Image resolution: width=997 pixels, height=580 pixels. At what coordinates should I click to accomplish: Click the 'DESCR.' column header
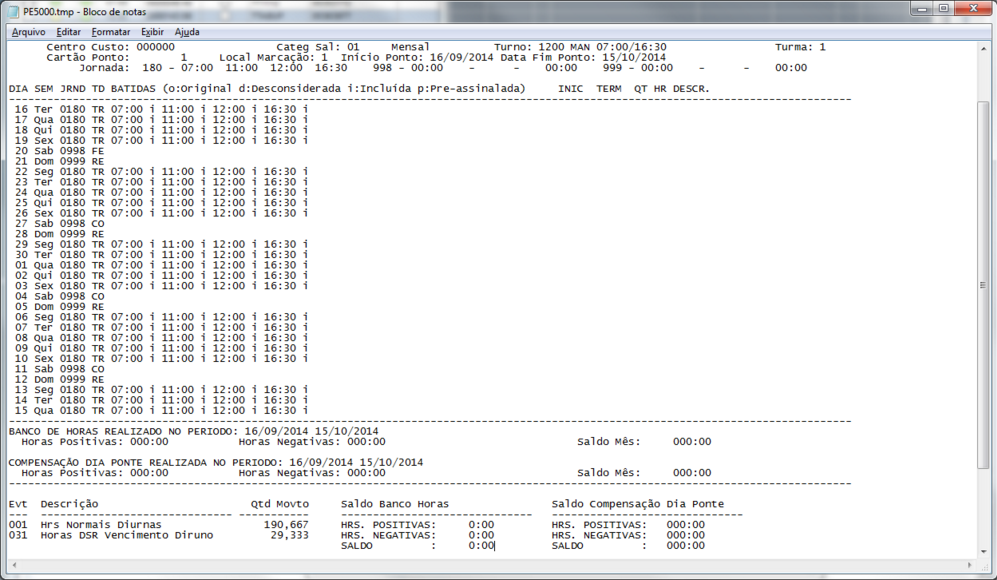tap(691, 89)
